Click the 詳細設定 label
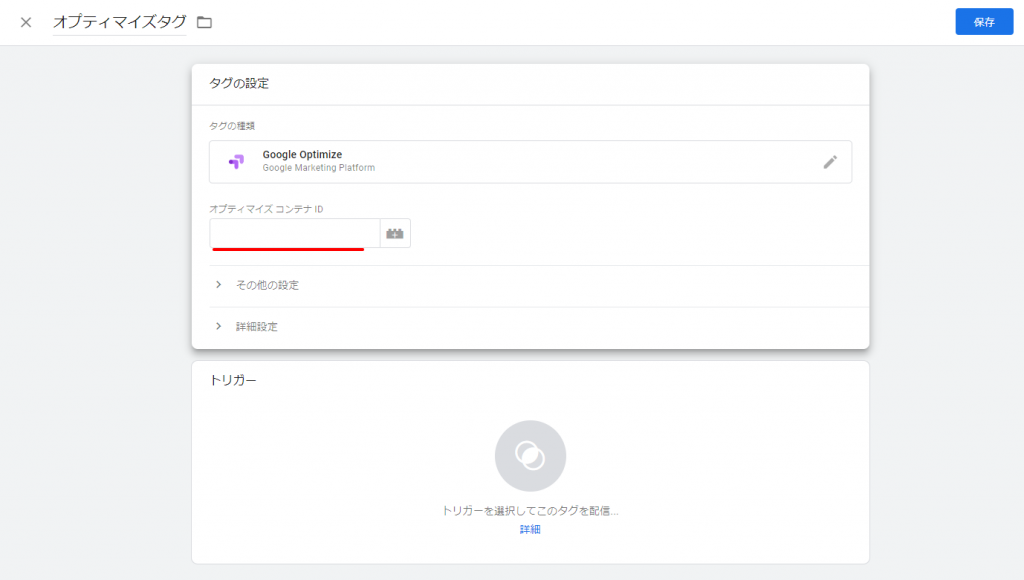This screenshot has width=1024, height=580. (x=257, y=326)
